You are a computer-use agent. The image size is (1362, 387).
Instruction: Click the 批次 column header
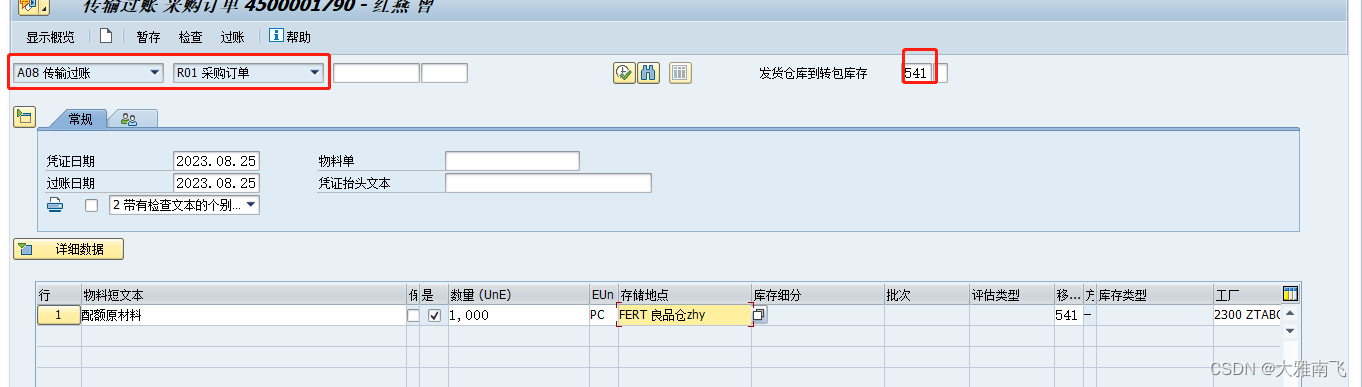tap(926, 295)
